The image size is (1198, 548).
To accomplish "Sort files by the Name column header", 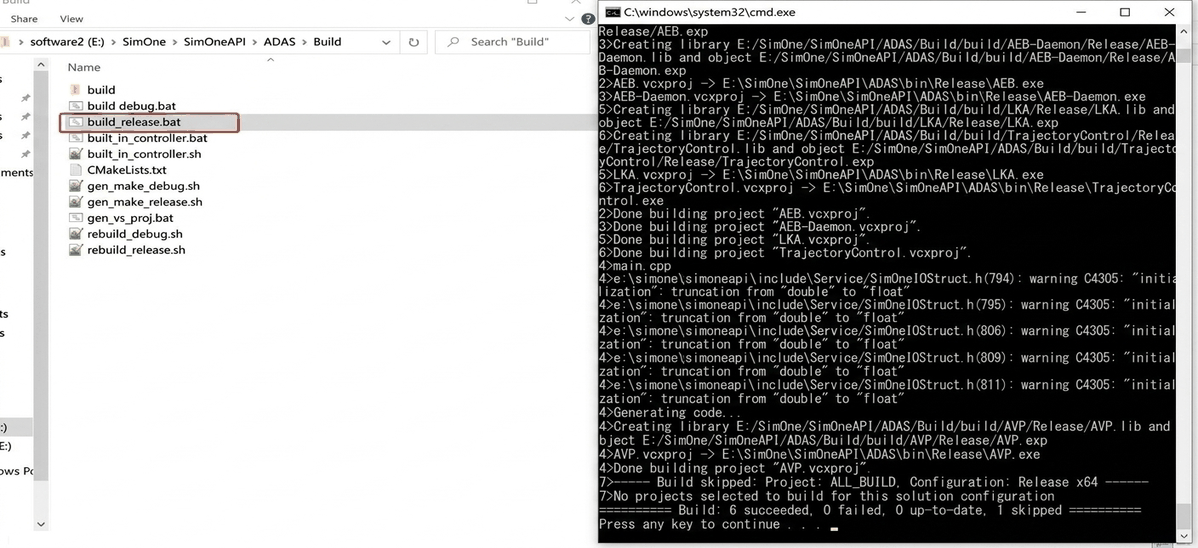I will point(84,67).
